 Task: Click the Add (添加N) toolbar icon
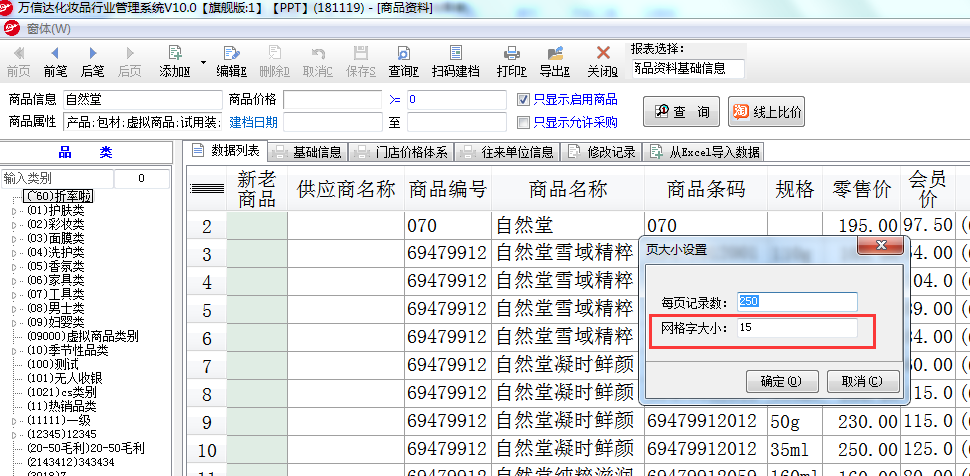(175, 62)
